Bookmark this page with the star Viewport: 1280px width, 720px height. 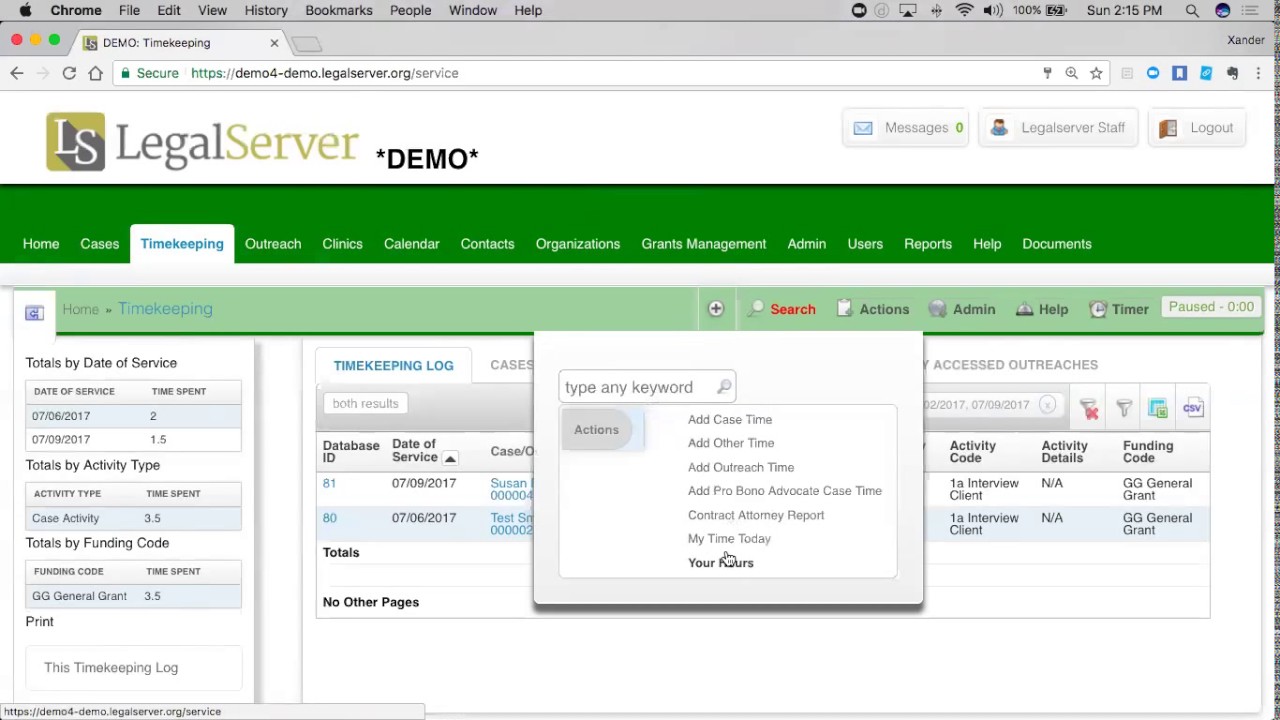pyautogui.click(x=1096, y=73)
